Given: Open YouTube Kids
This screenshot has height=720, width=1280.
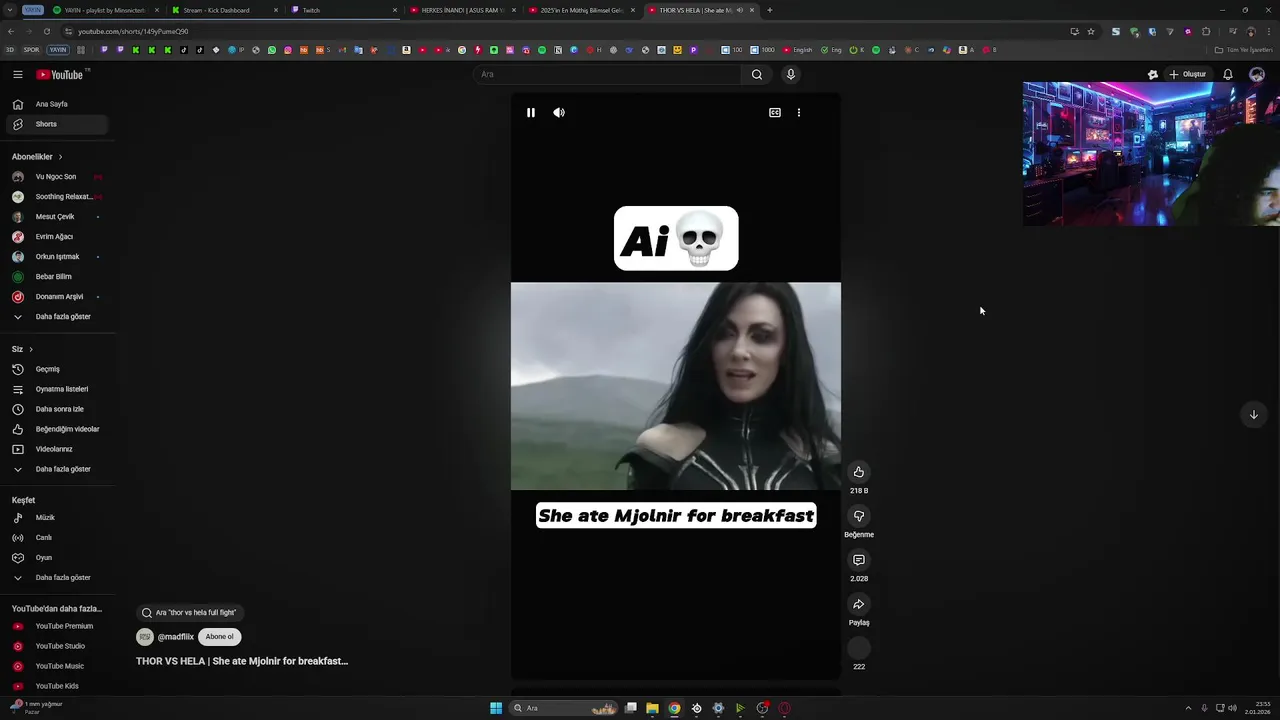Looking at the screenshot, I should coord(57,686).
